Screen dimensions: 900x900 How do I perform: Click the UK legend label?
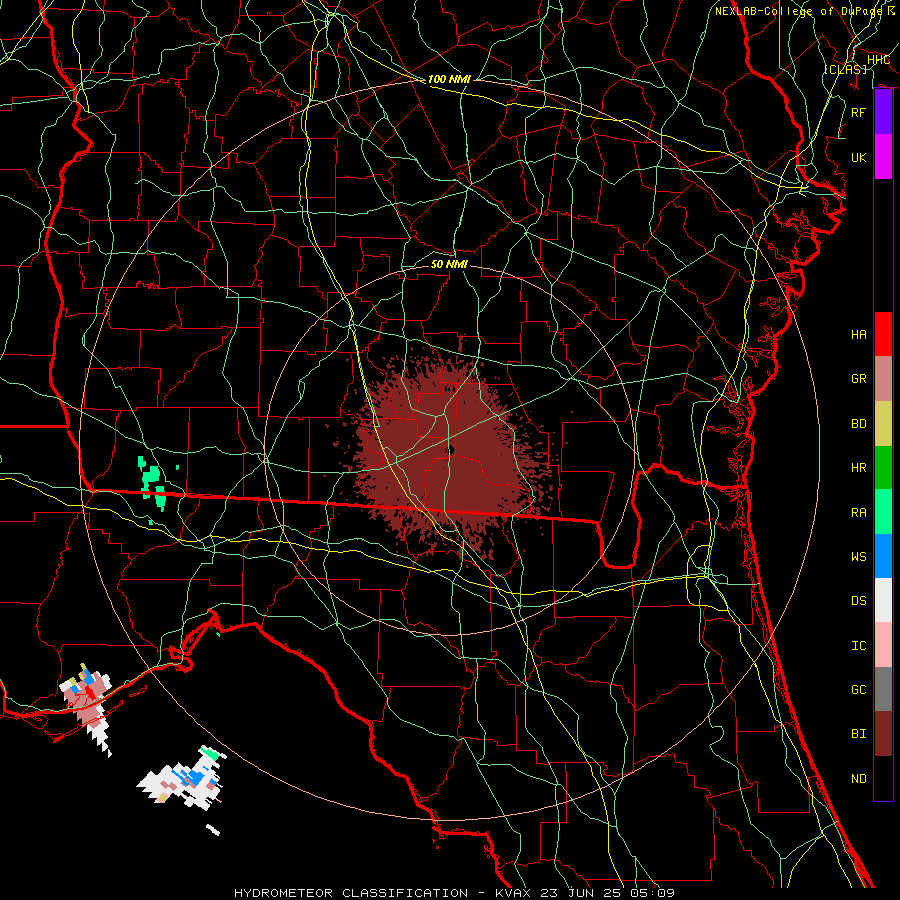[859, 157]
